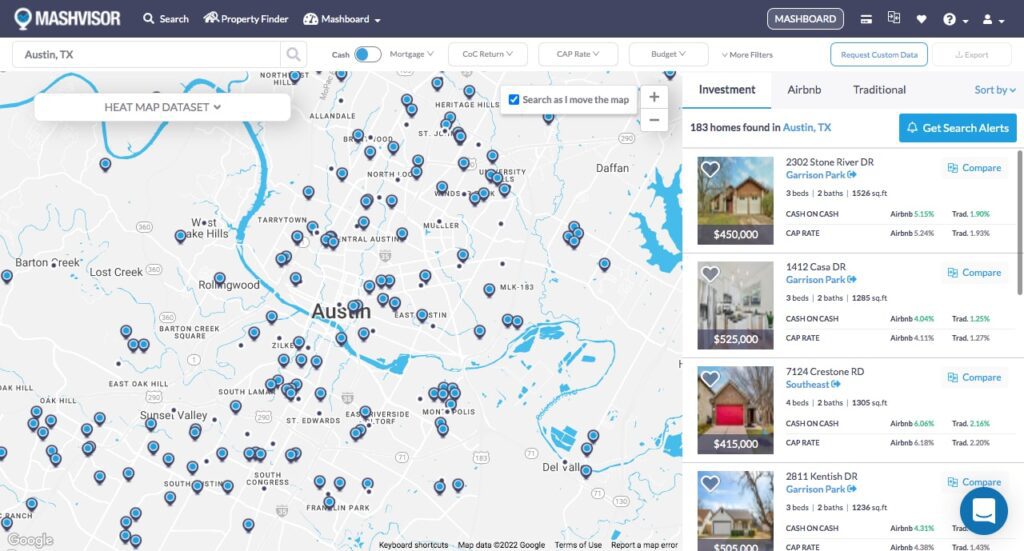Open the help question mark menu
The height and width of the screenshot is (551, 1024).
click(x=954, y=20)
